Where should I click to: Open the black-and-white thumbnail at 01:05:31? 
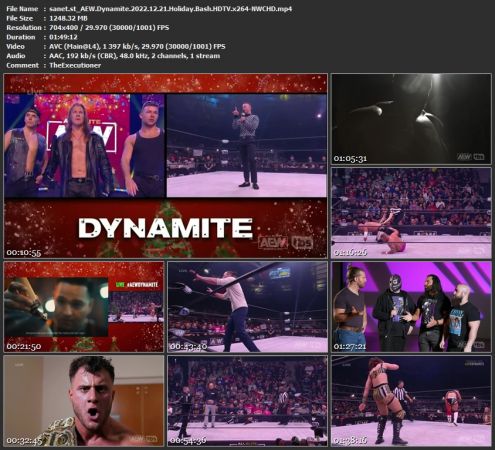[411, 119]
